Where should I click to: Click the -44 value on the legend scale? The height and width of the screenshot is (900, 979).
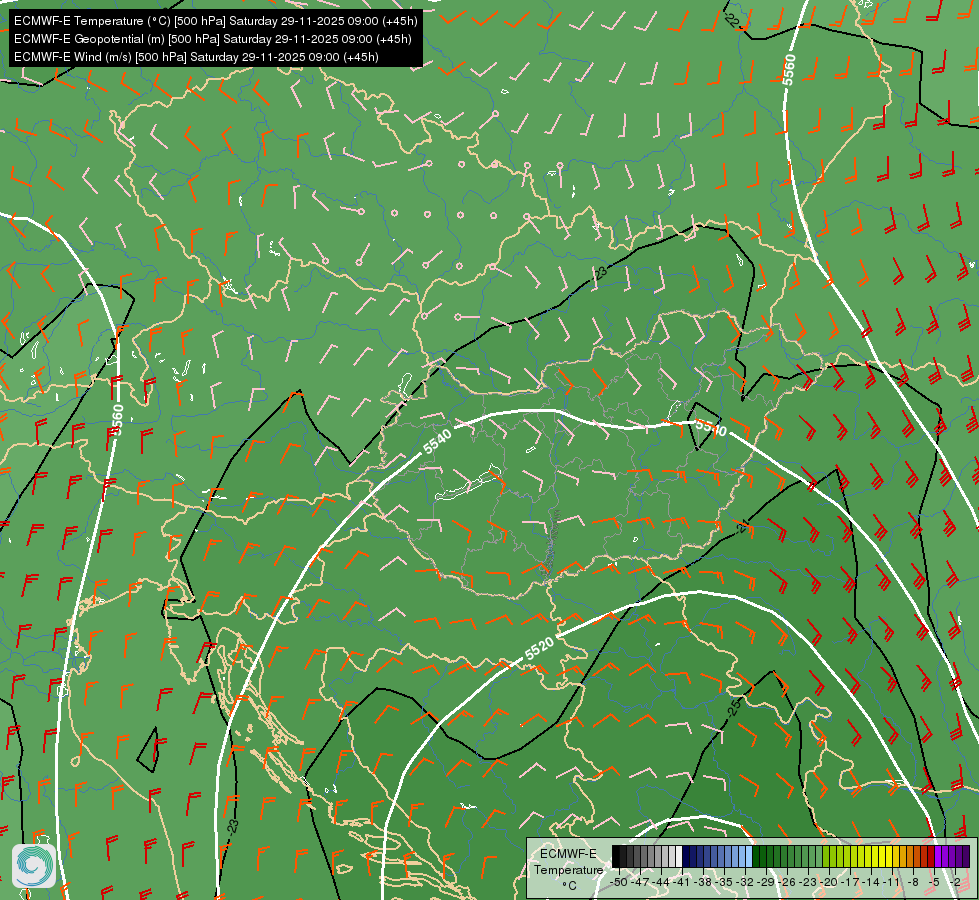661,882
